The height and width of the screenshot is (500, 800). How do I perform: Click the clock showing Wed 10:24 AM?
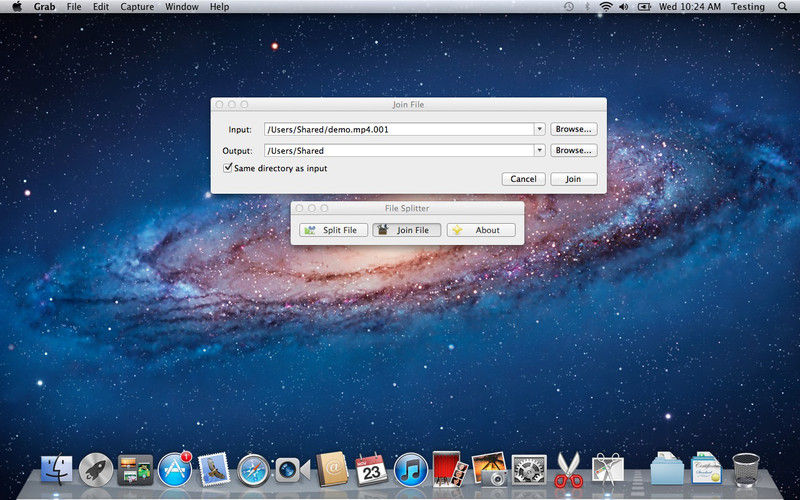[690, 7]
